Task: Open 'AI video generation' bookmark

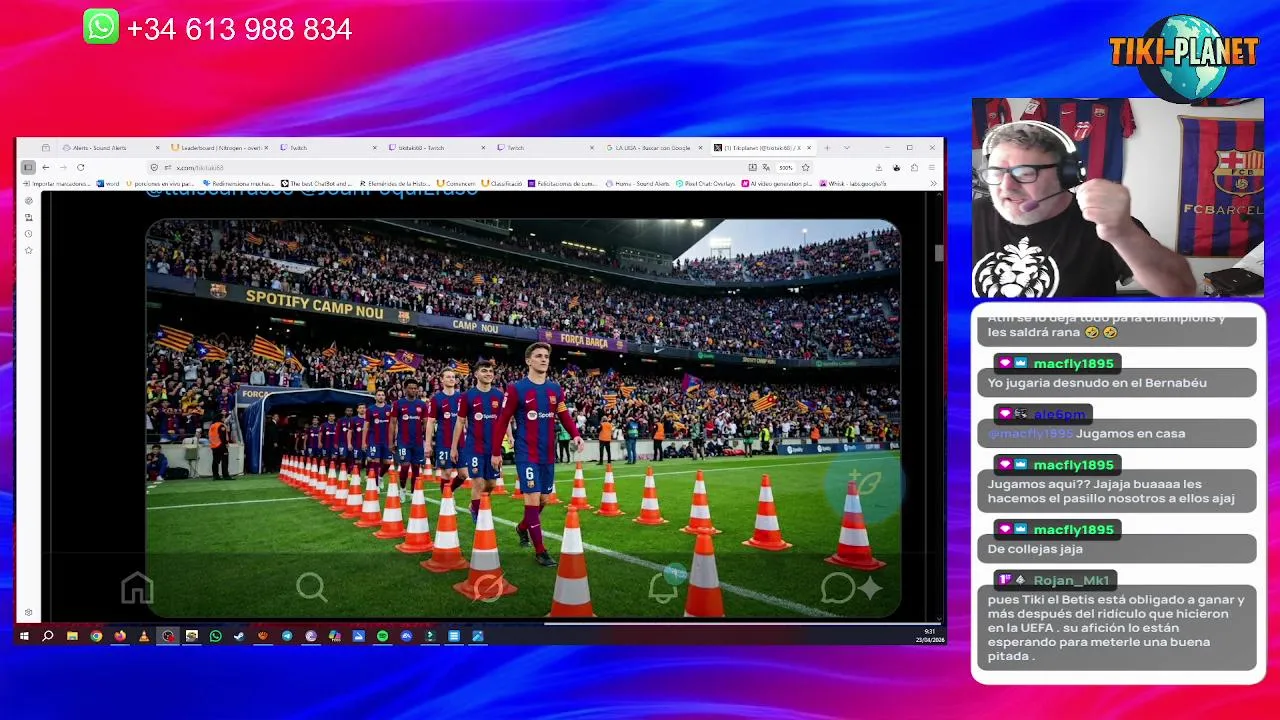Action: 777,184
